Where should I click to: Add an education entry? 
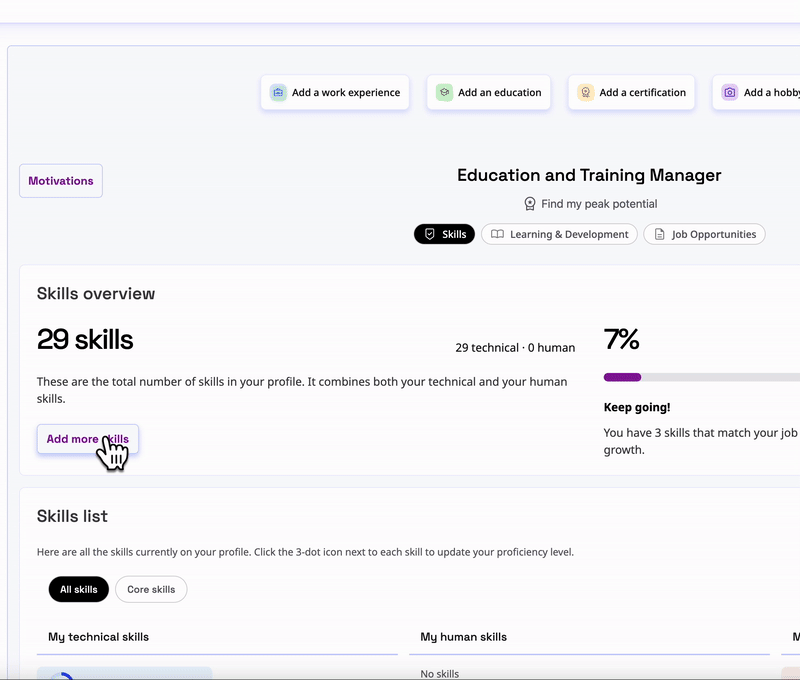pos(489,92)
